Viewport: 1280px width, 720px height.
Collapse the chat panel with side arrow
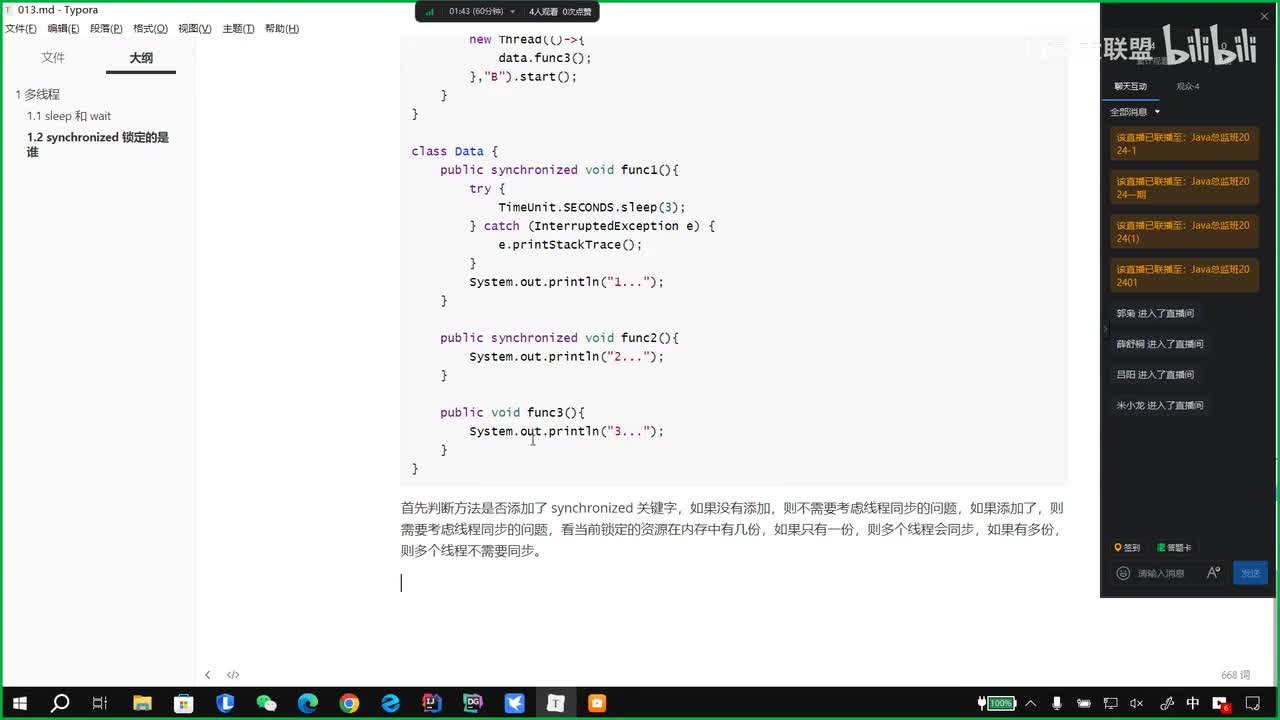(1105, 328)
